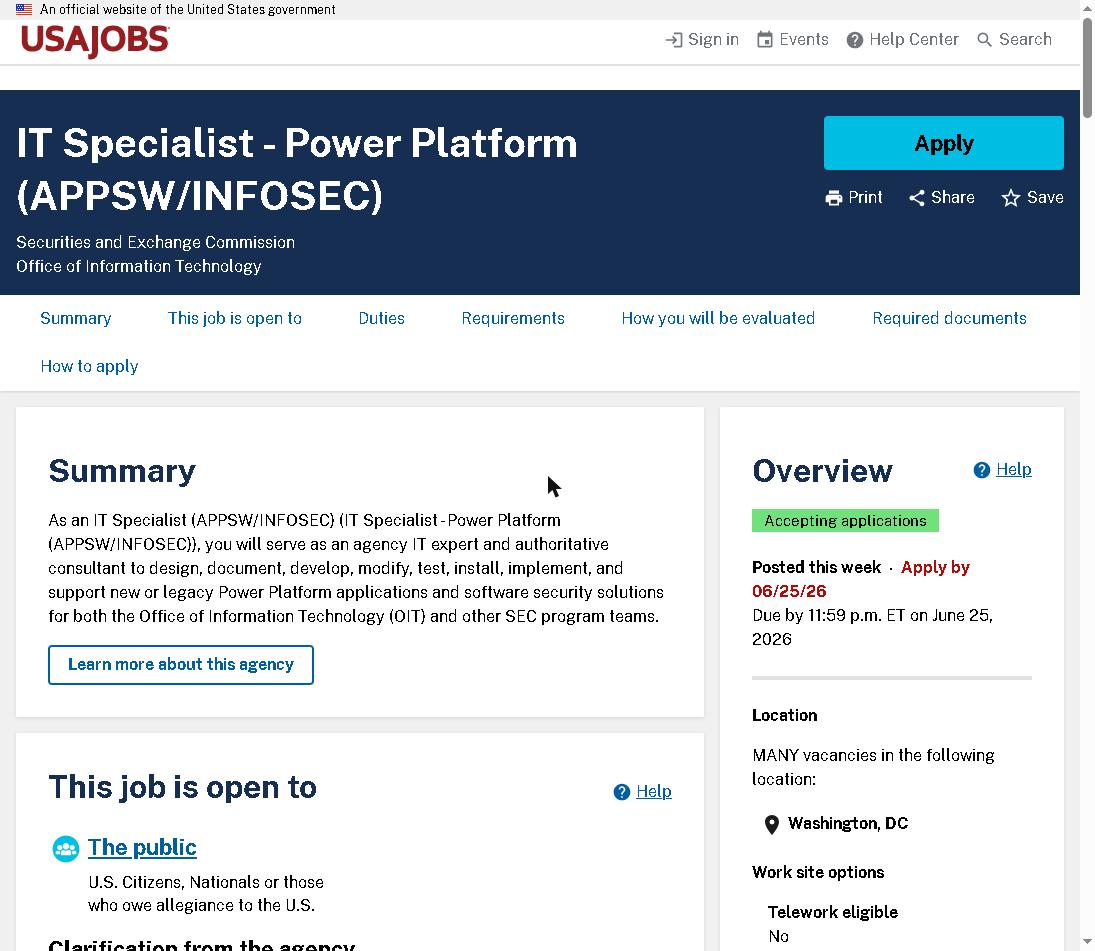The image size is (1095, 951).
Task: Jump to How to apply tab
Action: 89,367
